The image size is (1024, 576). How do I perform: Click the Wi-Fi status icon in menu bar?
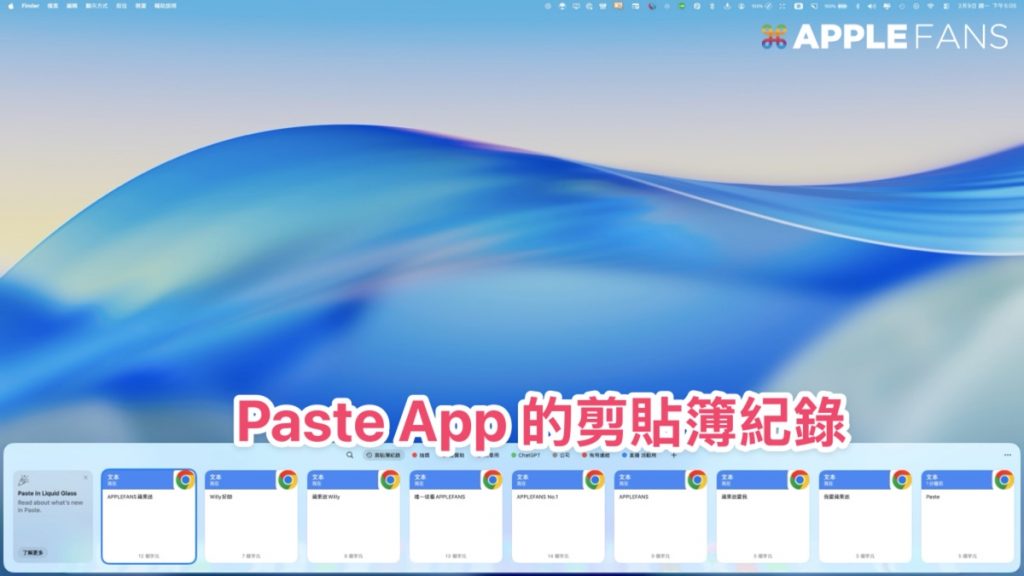931,6
